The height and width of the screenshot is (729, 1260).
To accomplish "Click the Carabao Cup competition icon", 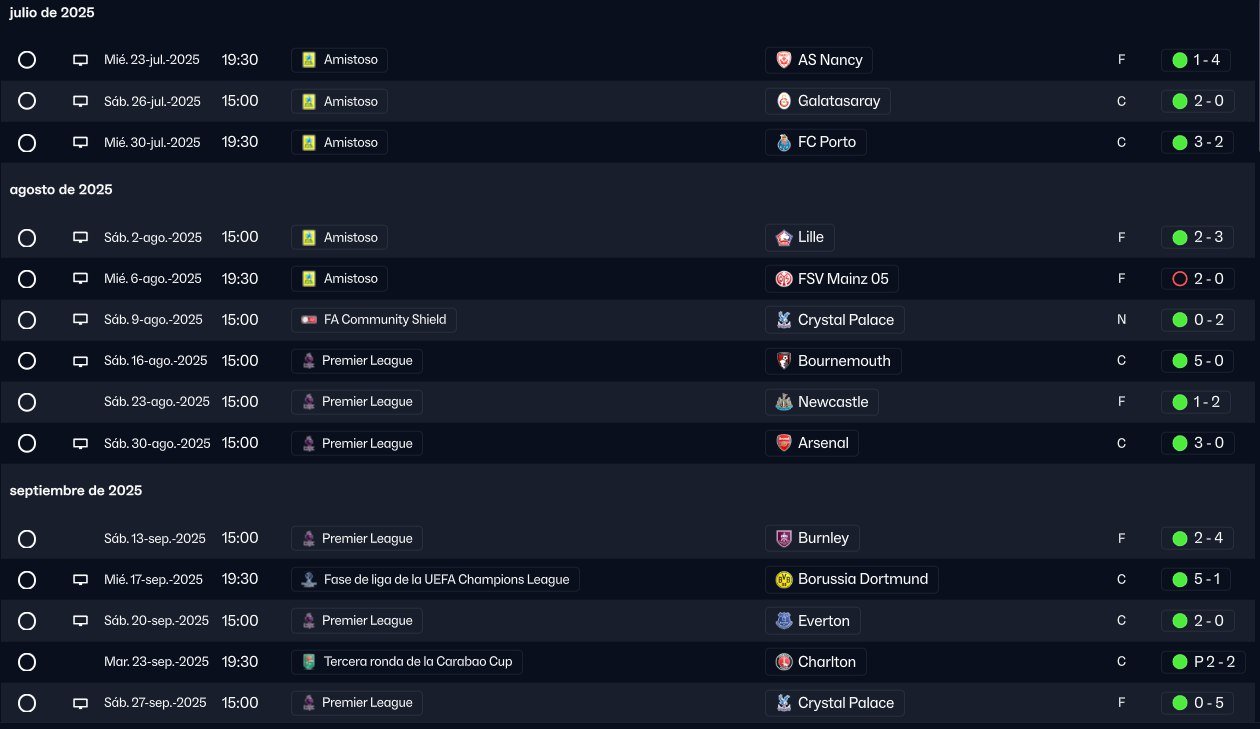I will pos(309,662).
